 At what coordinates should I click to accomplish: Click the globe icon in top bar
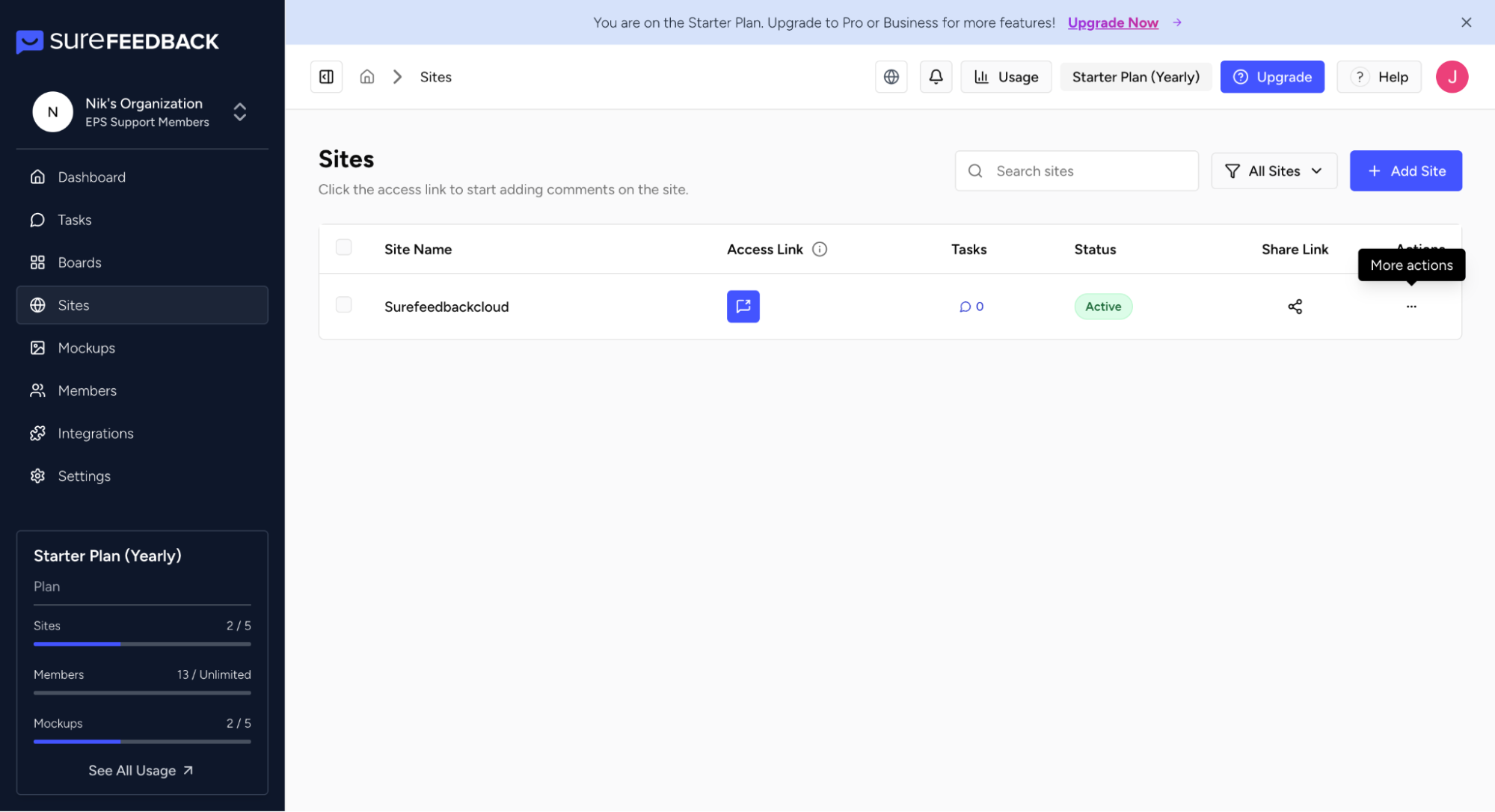pos(891,77)
